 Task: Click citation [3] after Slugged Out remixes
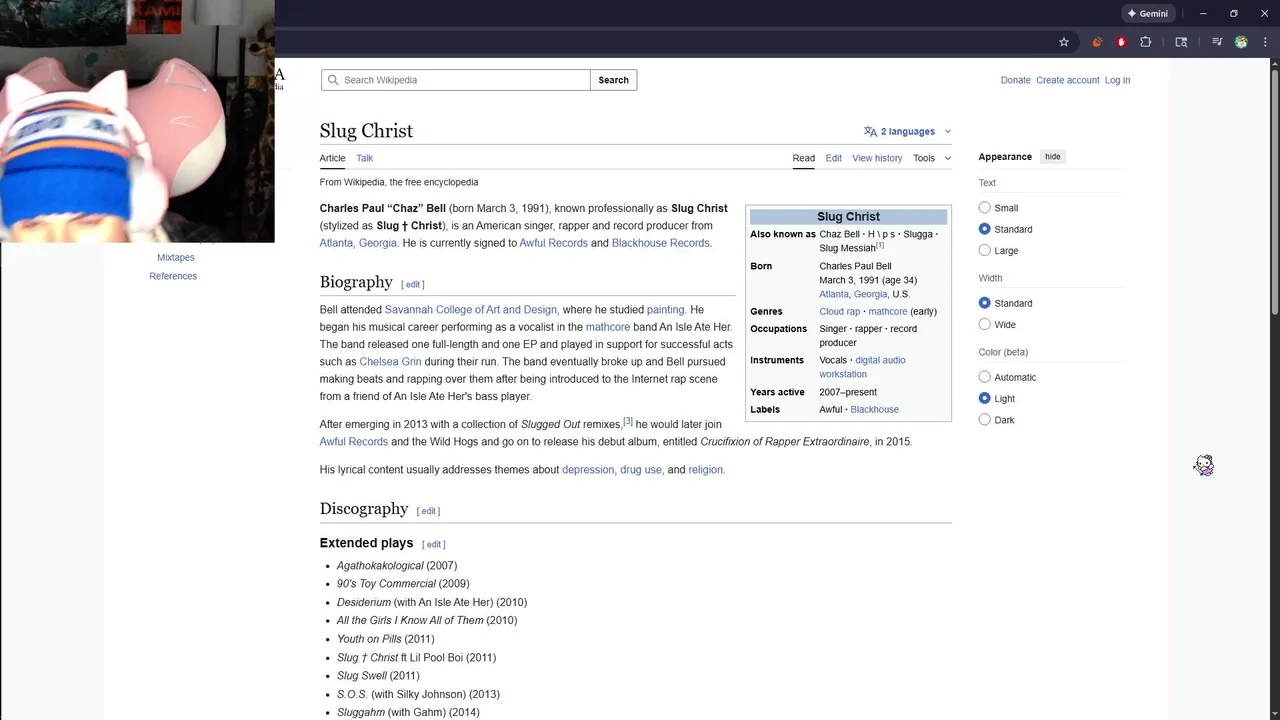pos(628,421)
